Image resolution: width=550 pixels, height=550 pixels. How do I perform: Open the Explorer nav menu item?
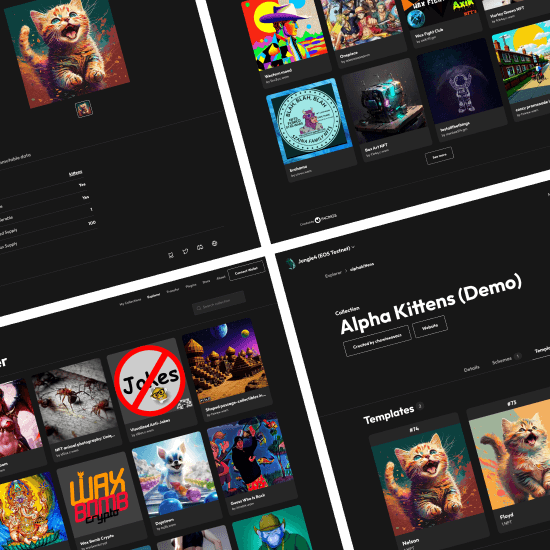154,295
